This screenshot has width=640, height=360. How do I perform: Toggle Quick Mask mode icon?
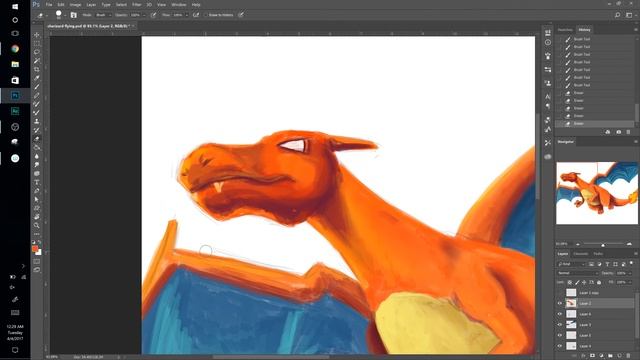tap(37, 261)
